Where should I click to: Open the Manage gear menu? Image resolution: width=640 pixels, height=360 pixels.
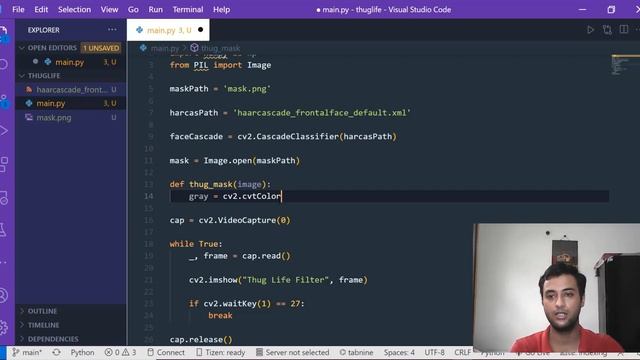click(x=3, y=327)
